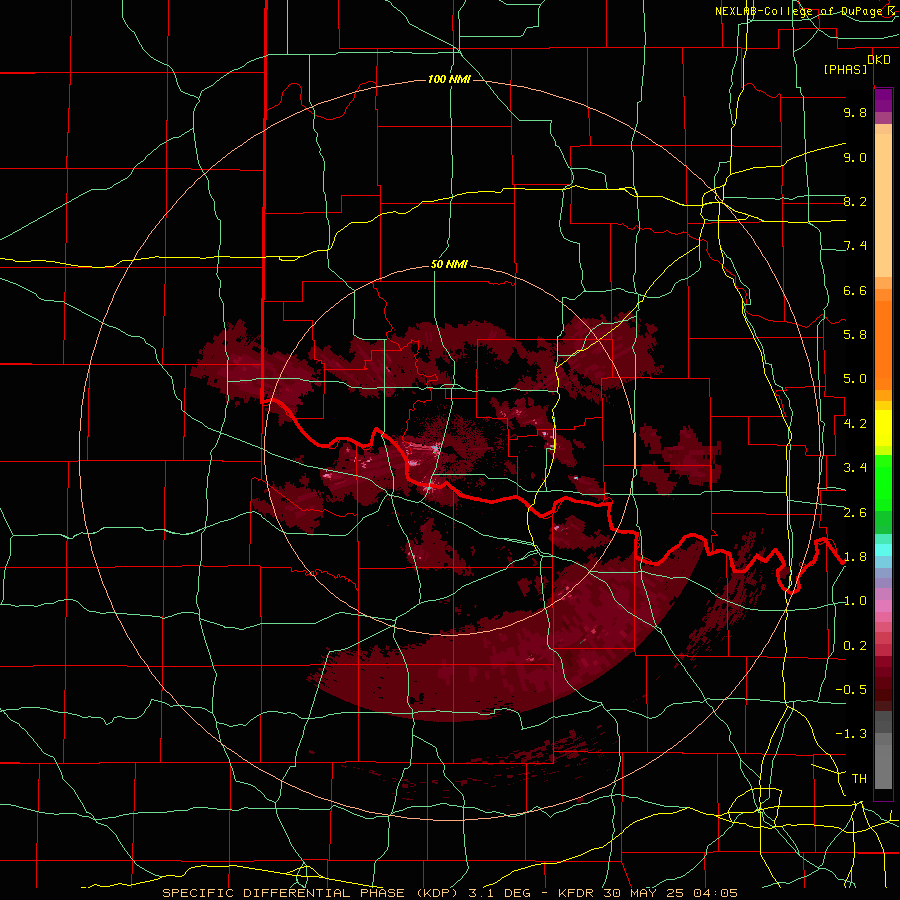Click the yellow swatch beside 4.2
This screenshot has height=900, width=900.
[883, 428]
